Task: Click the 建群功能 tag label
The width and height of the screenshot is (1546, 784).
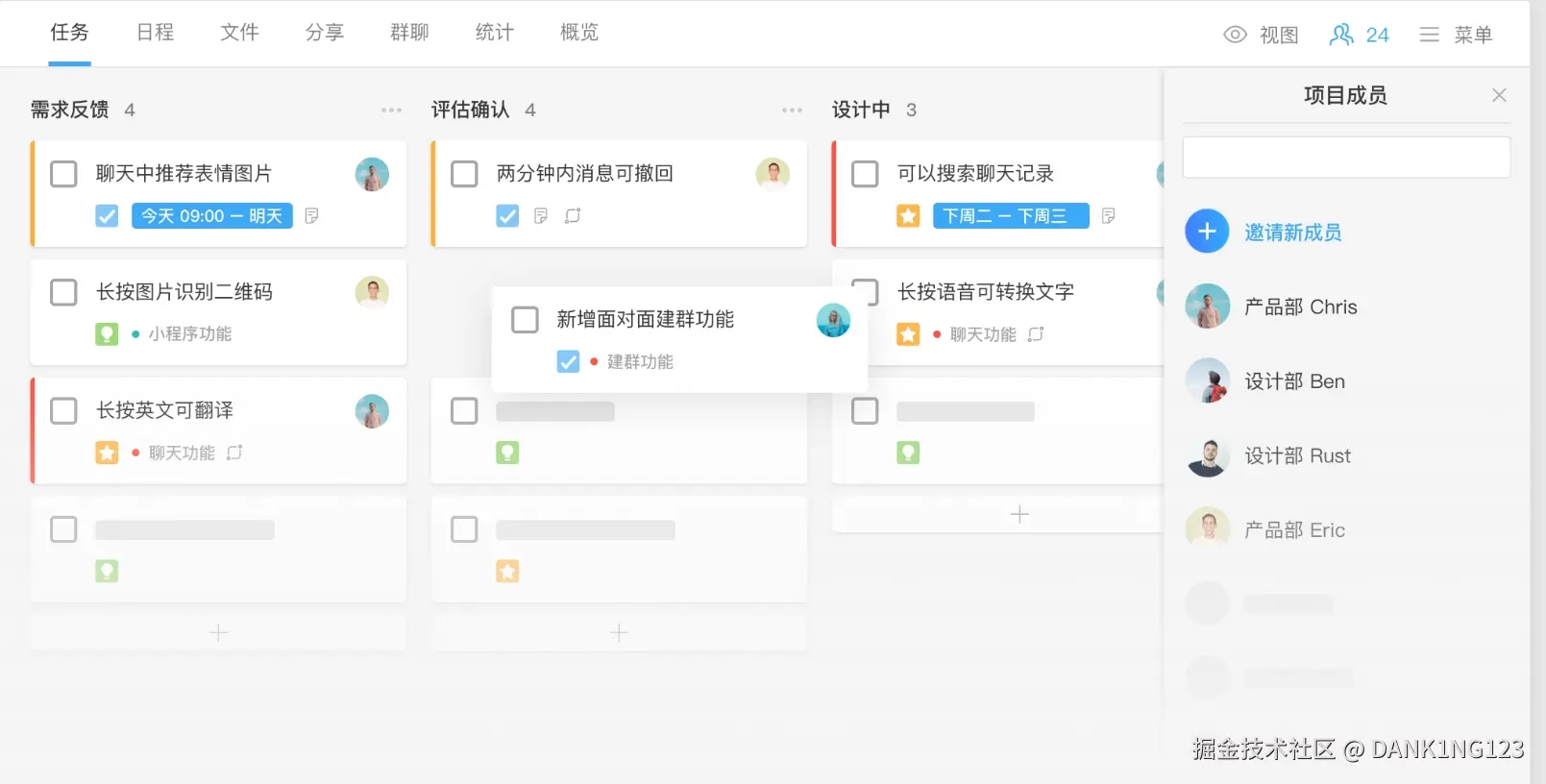Action: point(640,362)
